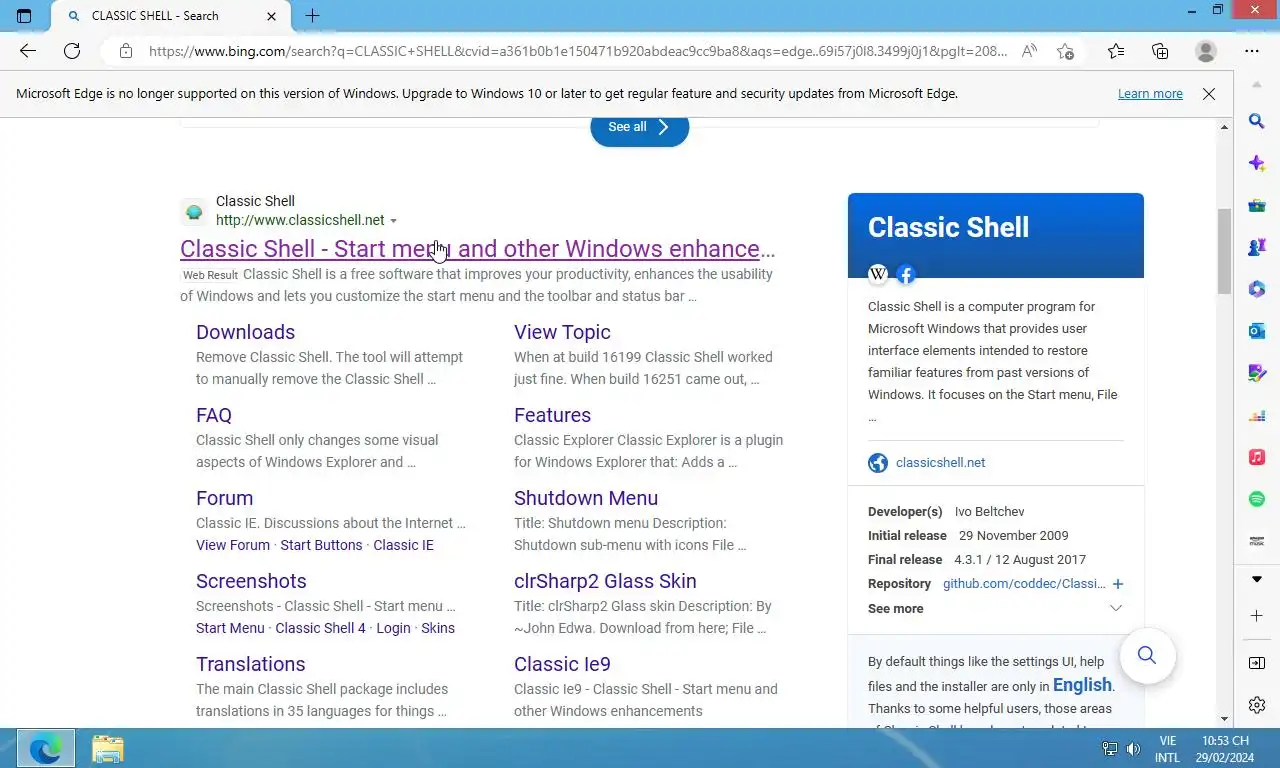Image resolution: width=1280 pixels, height=768 pixels.
Task: Open the Copilot sparkle sidebar icon
Action: pyautogui.click(x=1257, y=163)
